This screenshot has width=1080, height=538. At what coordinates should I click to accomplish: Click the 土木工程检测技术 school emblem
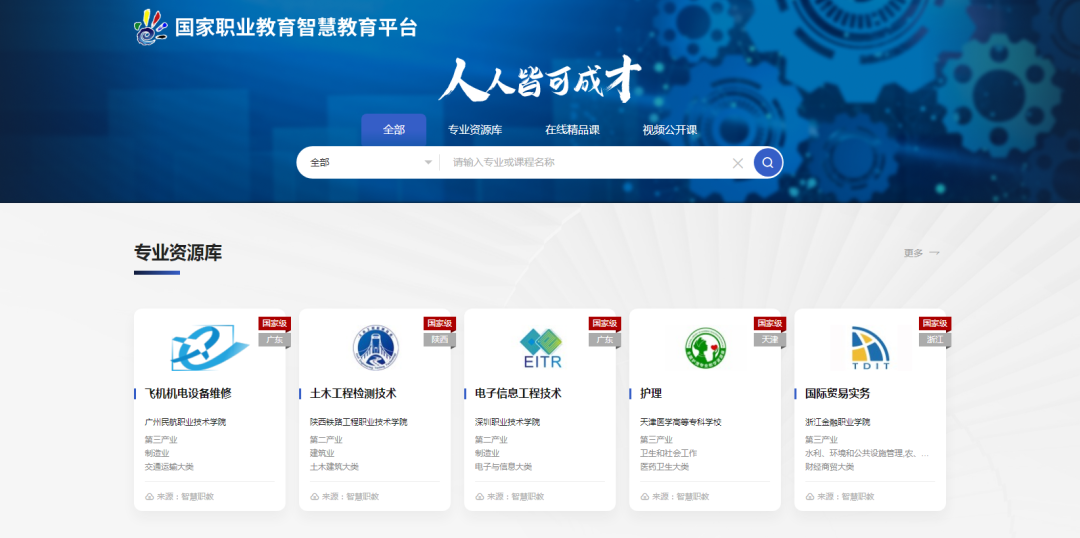[375, 348]
